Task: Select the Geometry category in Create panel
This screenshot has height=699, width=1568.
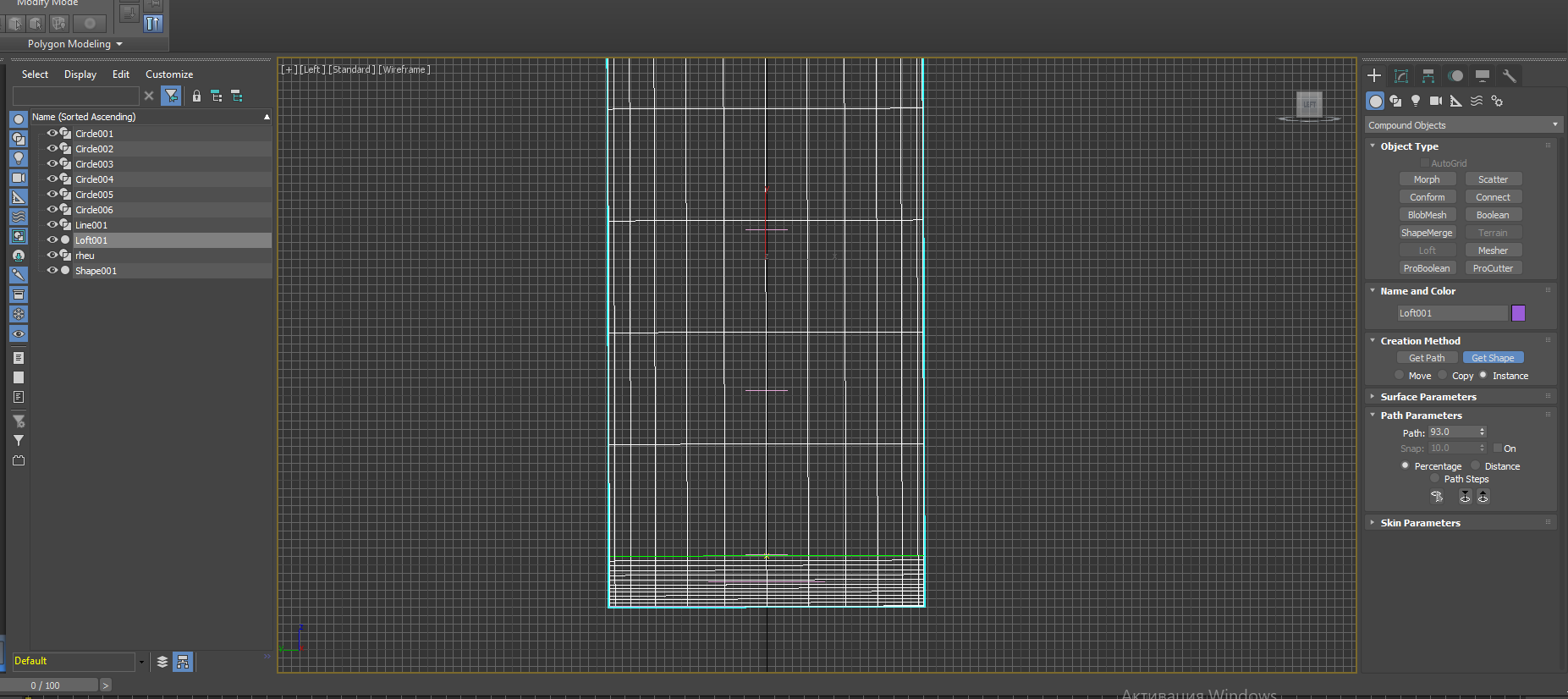Action: click(x=1375, y=101)
